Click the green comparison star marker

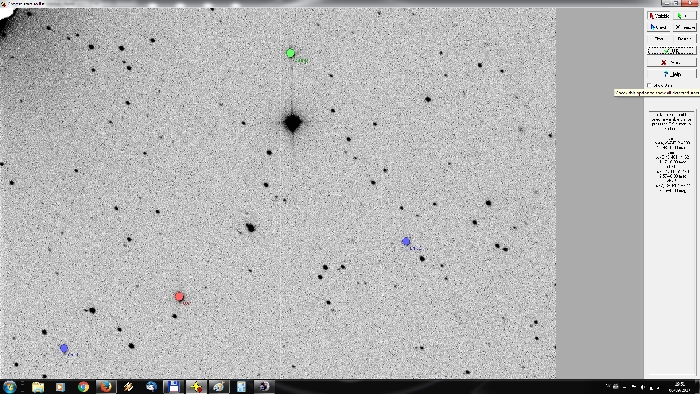click(290, 53)
